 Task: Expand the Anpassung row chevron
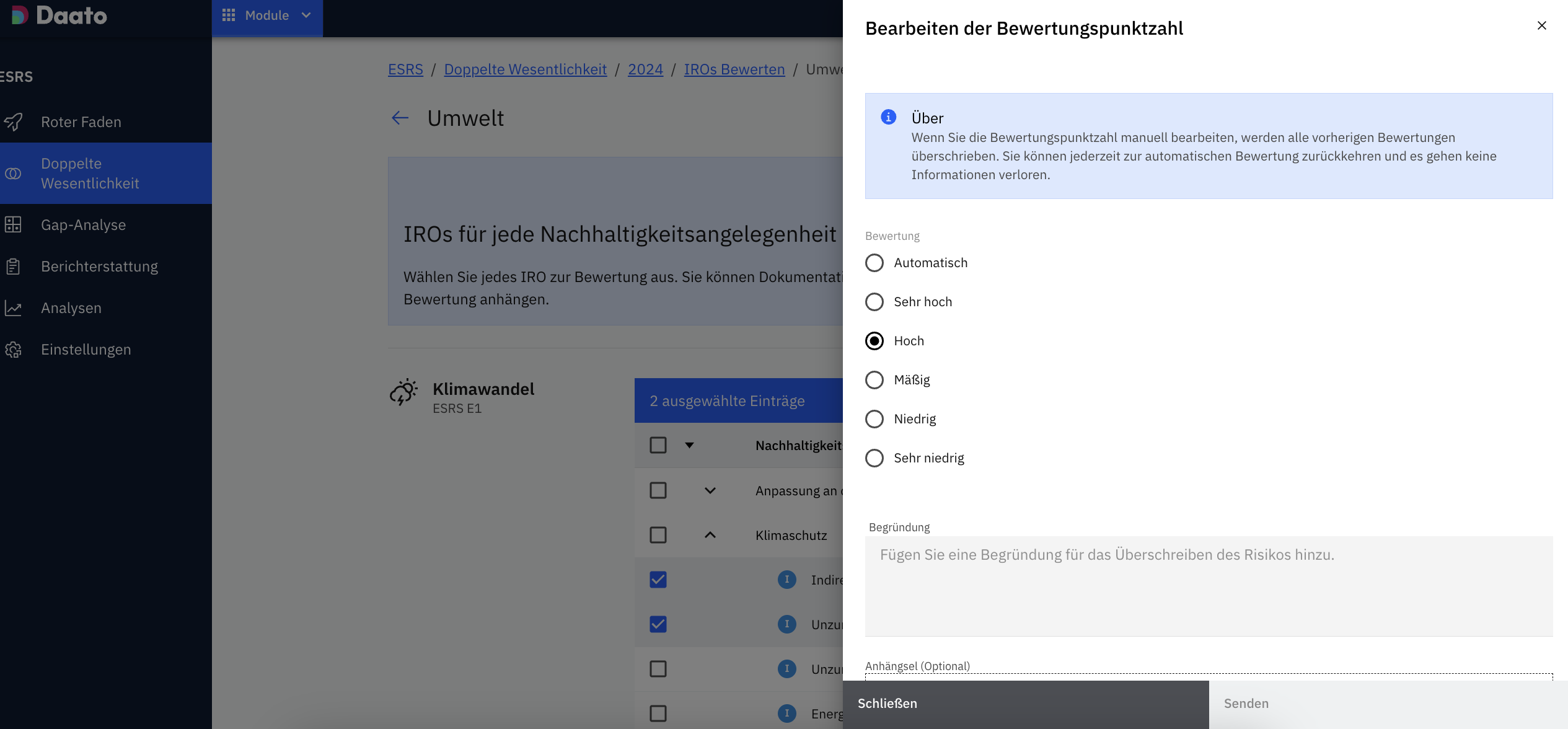pos(710,490)
